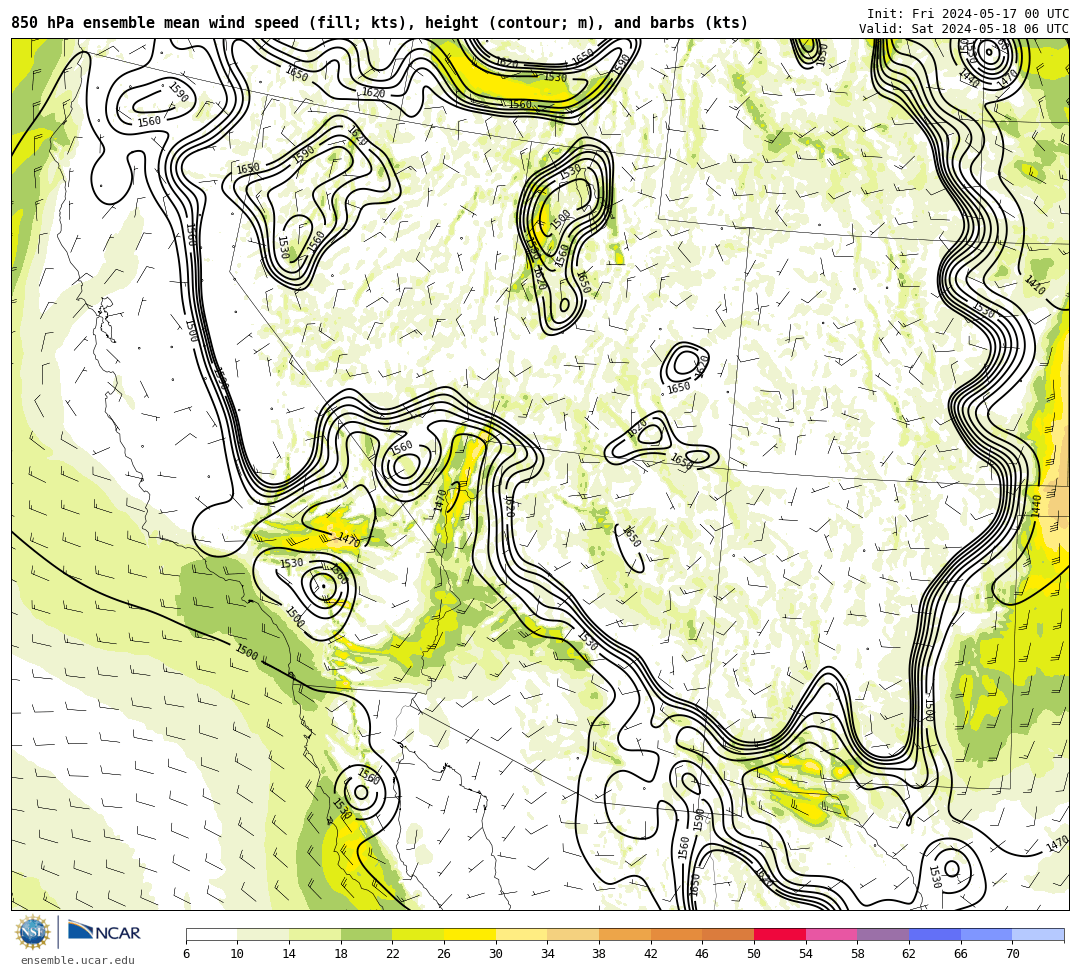The width and height of the screenshot is (1080, 973).
Task: Click the colorbar tick label 70
Action: point(1012,954)
